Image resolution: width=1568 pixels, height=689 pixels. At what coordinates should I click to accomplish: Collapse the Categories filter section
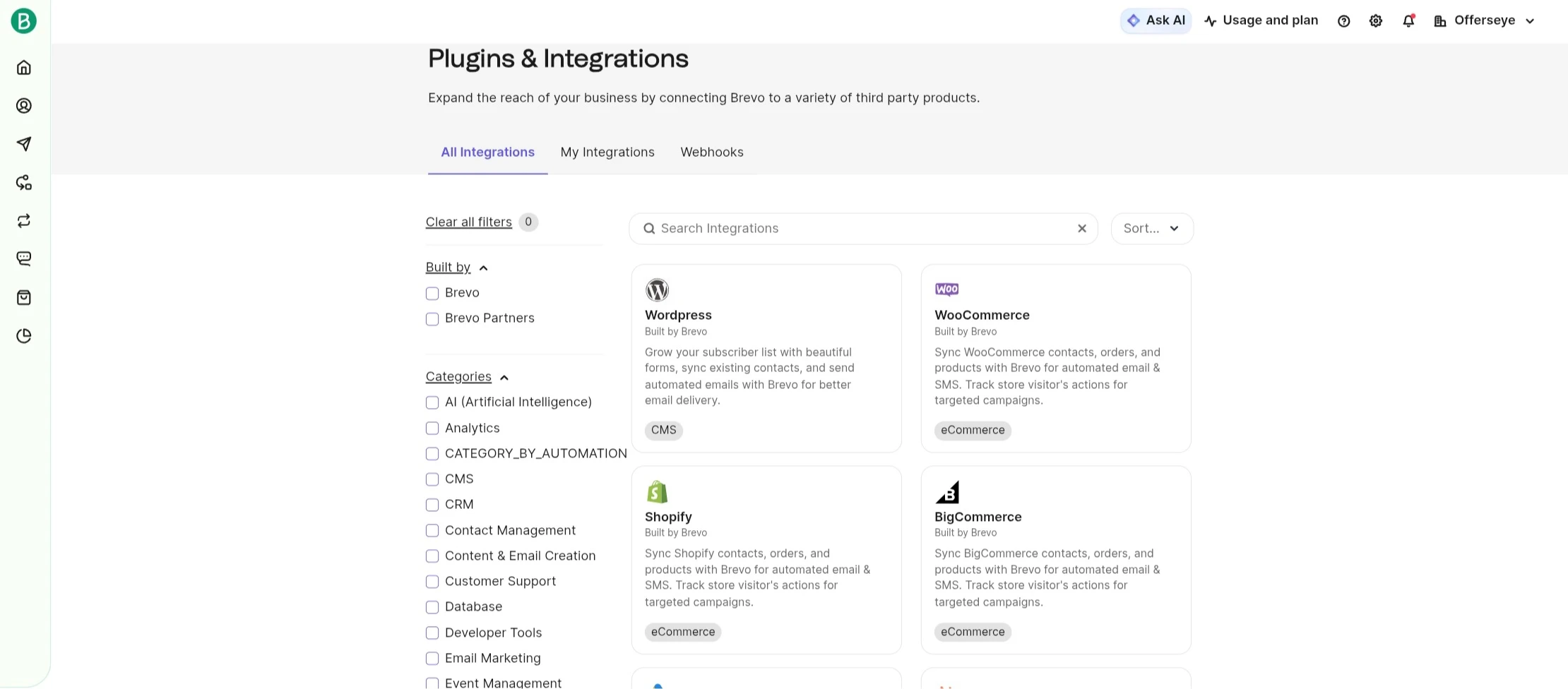pyautogui.click(x=467, y=377)
